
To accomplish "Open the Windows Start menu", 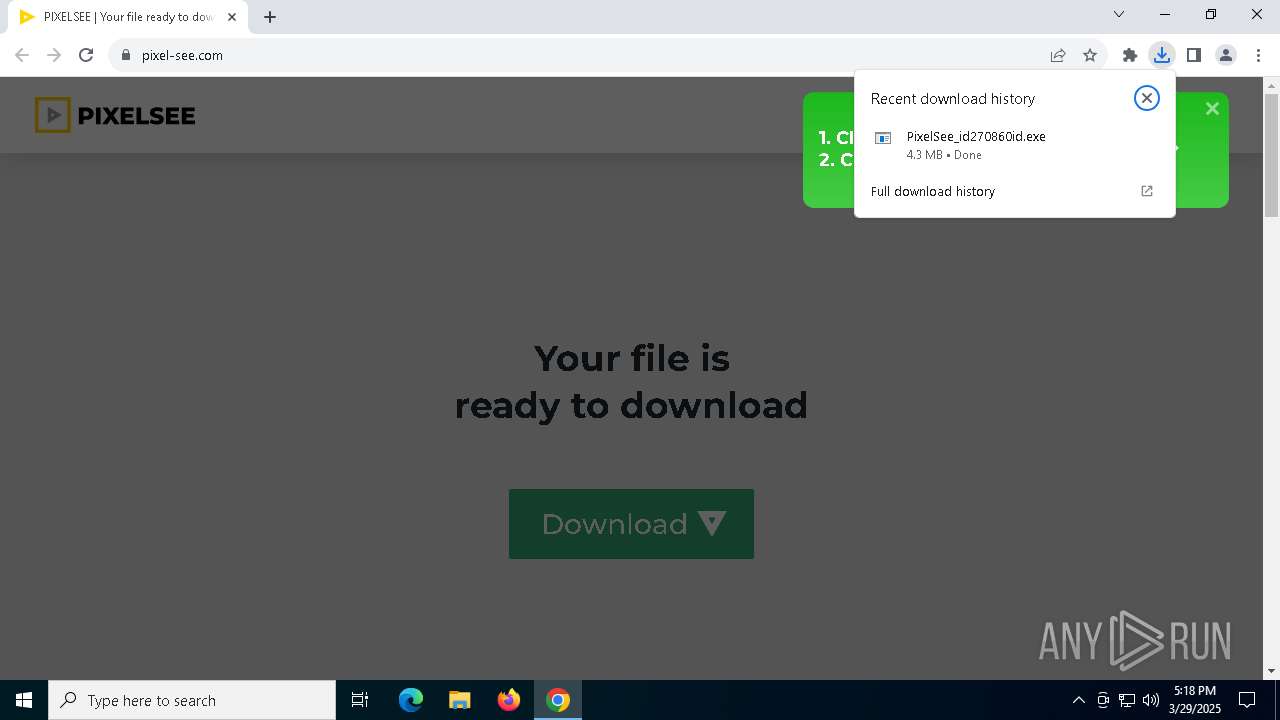I will 24,700.
